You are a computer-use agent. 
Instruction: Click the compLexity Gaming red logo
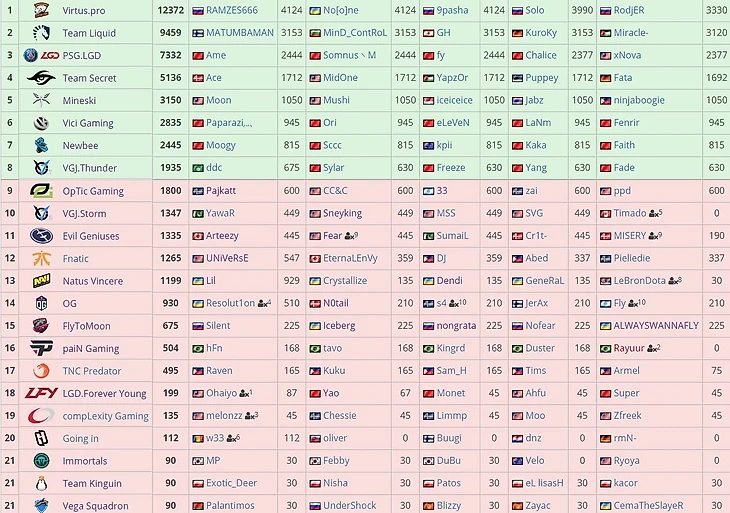click(x=41, y=416)
